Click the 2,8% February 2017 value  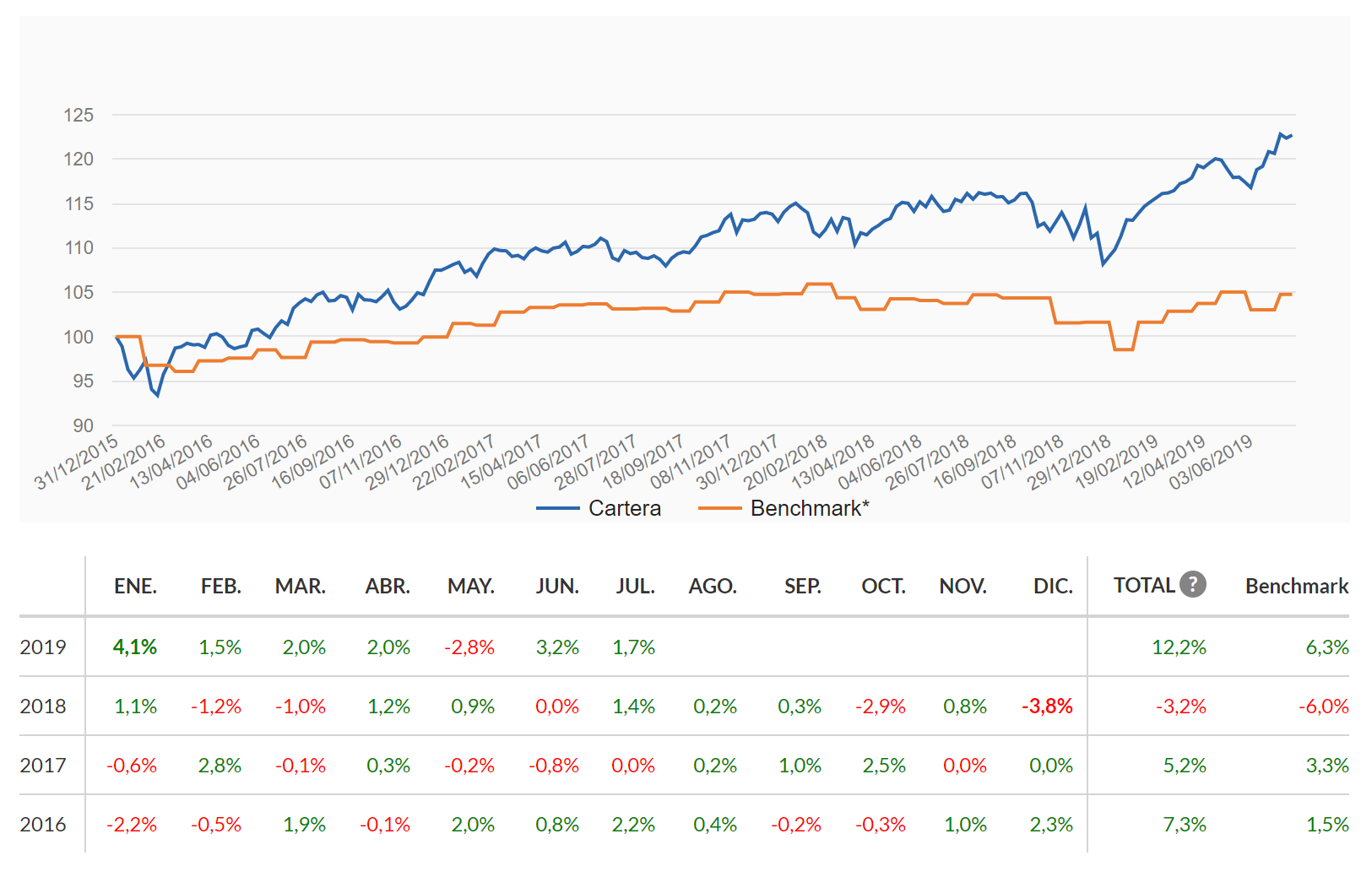point(220,766)
